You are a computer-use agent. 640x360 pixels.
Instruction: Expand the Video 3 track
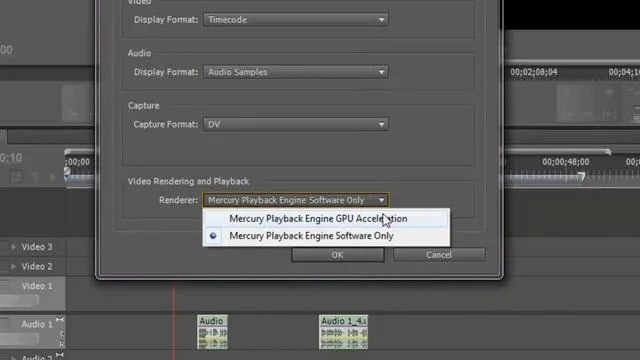click(13, 247)
